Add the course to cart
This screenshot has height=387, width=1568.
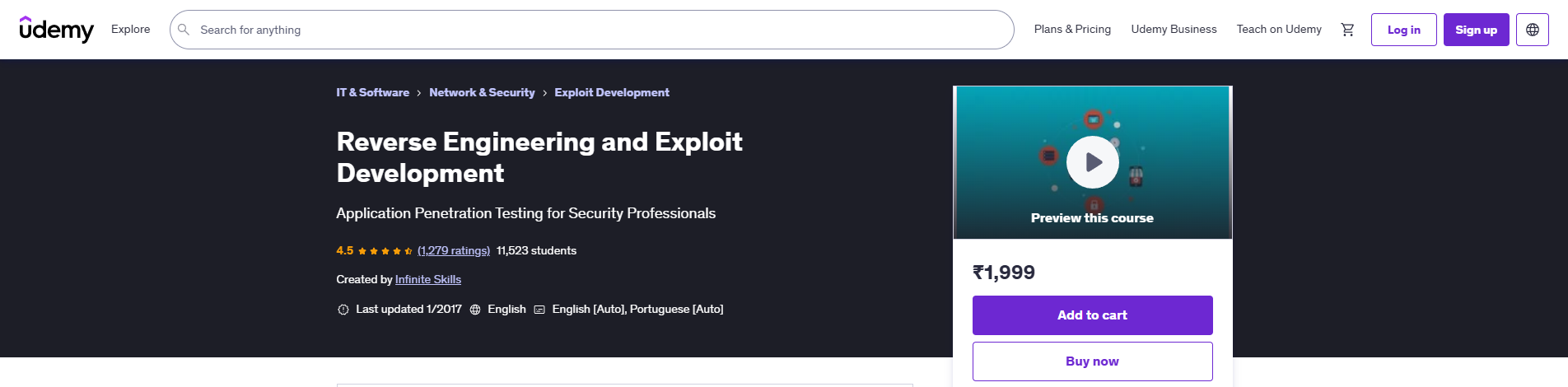point(1092,315)
